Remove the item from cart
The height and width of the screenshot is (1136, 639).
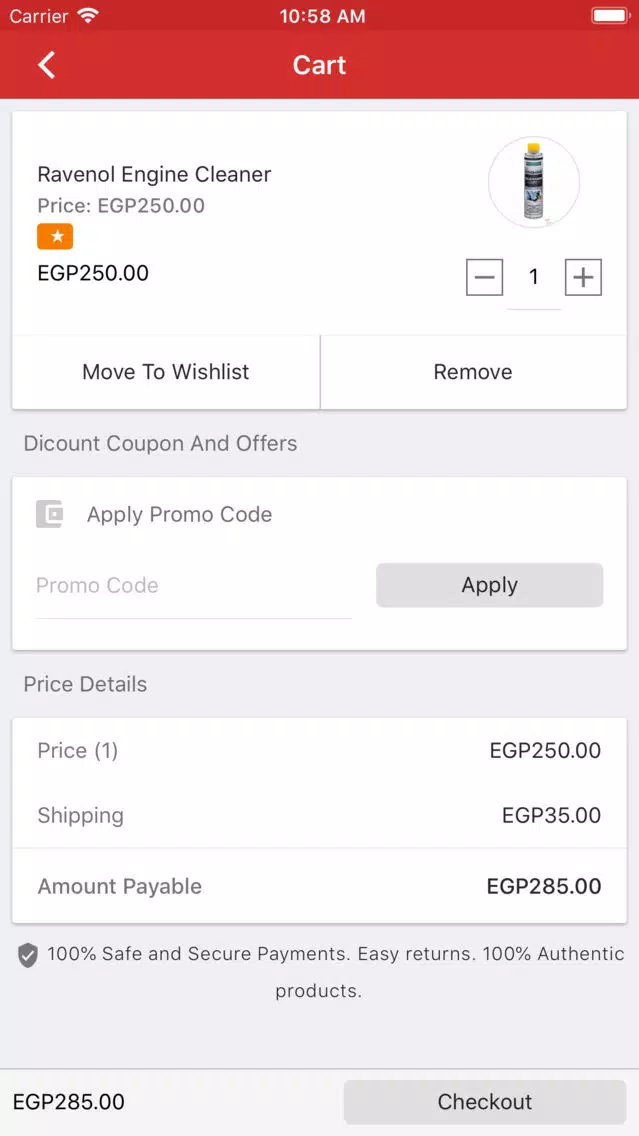[473, 372]
